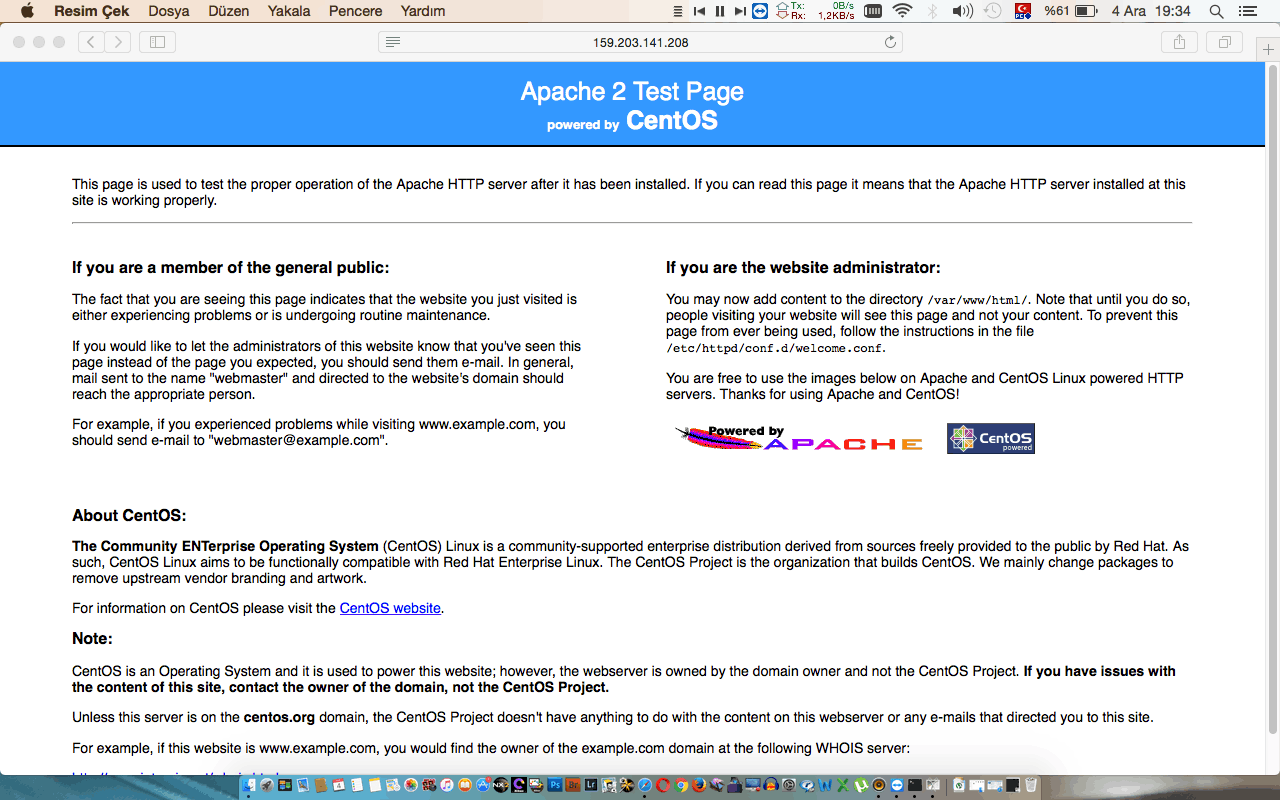
Task: Open the Yardım menu
Action: click(x=423, y=11)
